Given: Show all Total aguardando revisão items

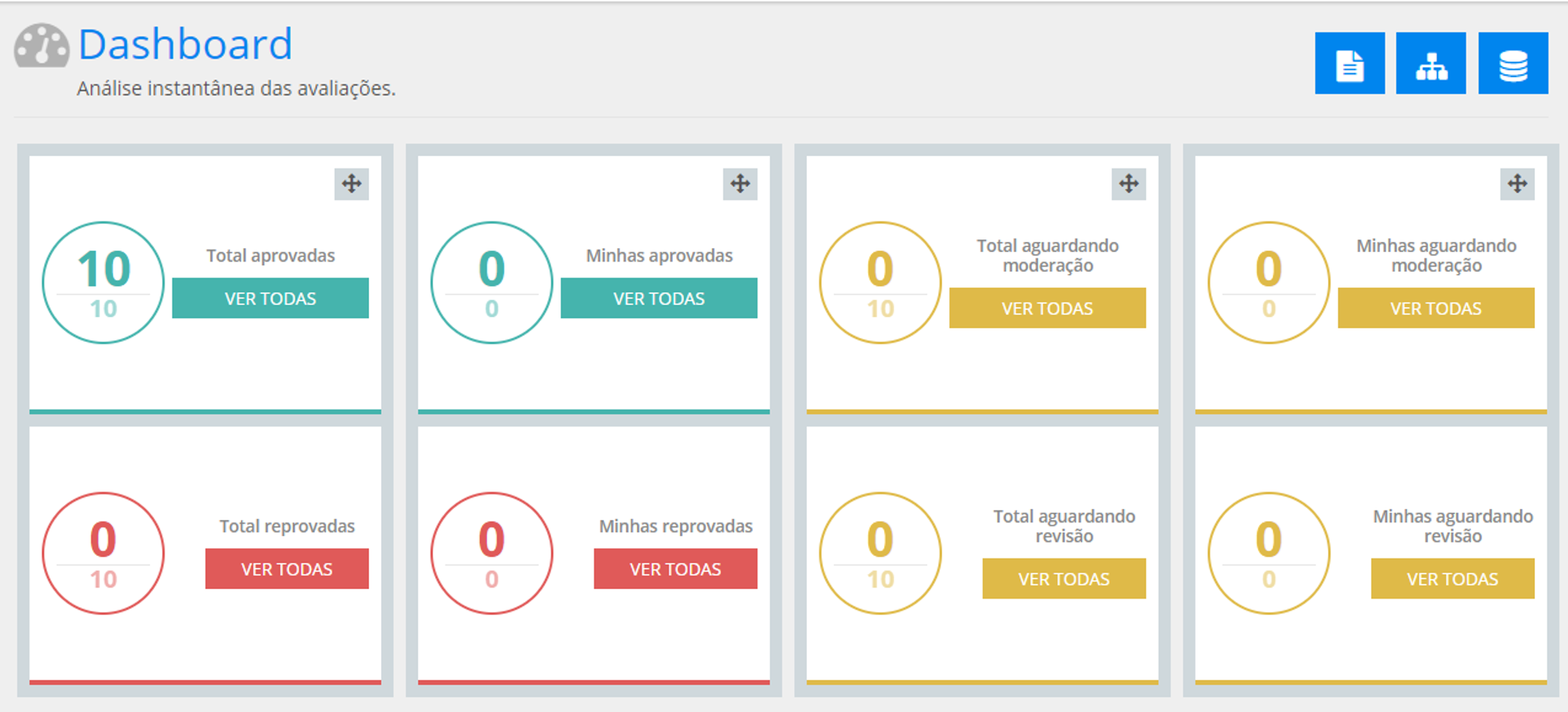Looking at the screenshot, I should pos(1063,579).
